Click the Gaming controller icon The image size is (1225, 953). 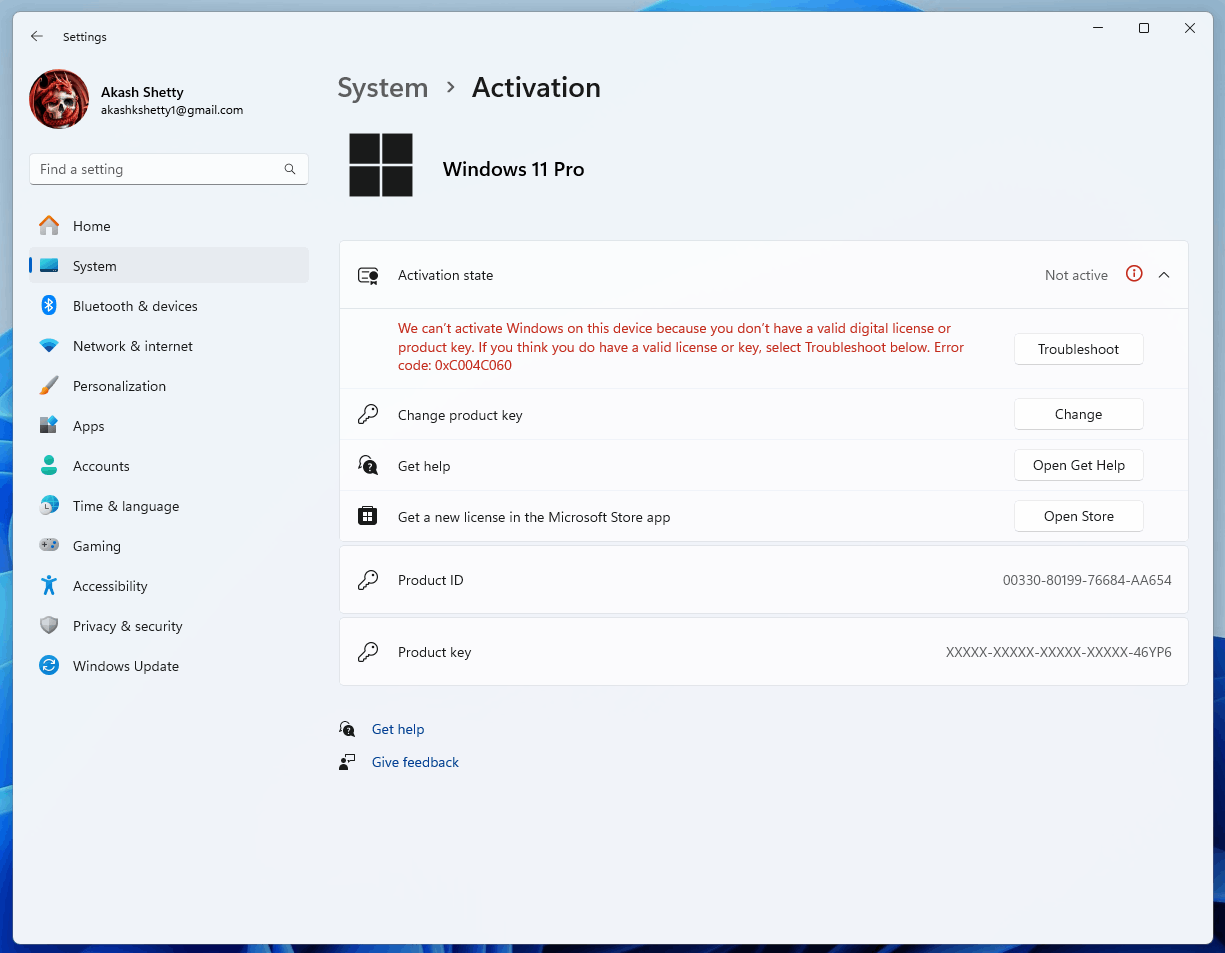tap(49, 546)
